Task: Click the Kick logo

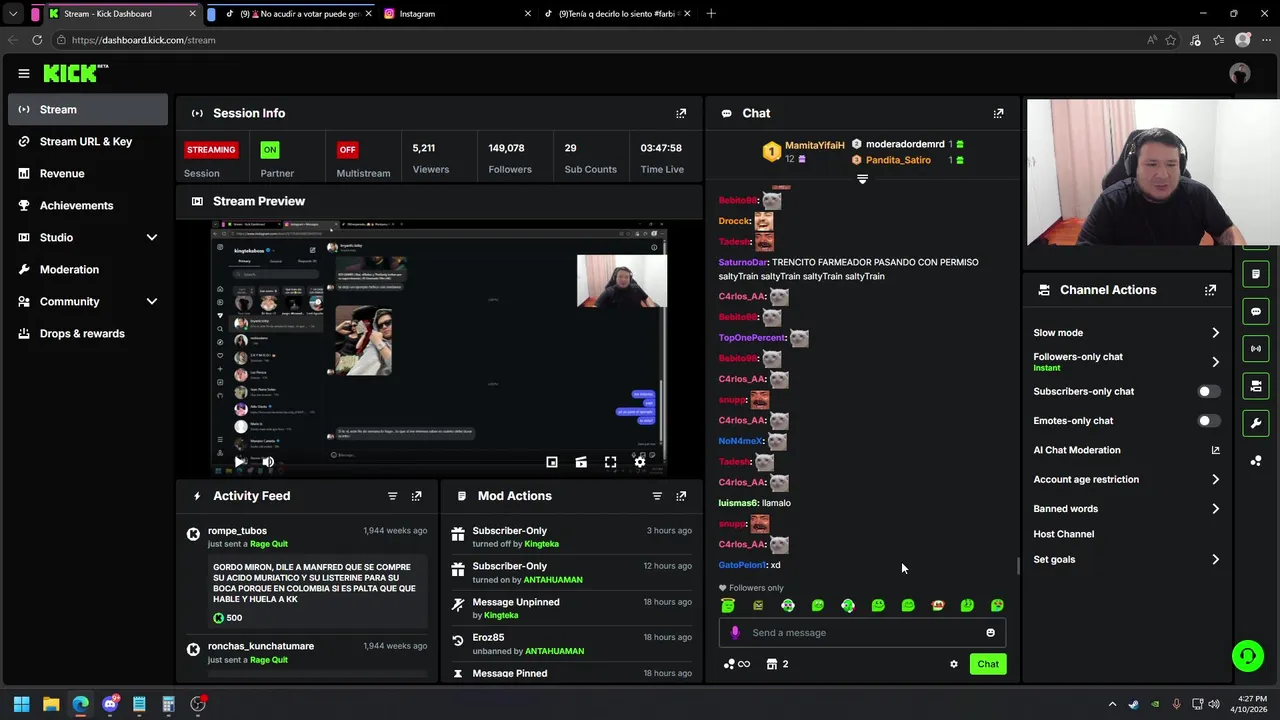Action: 76,73
